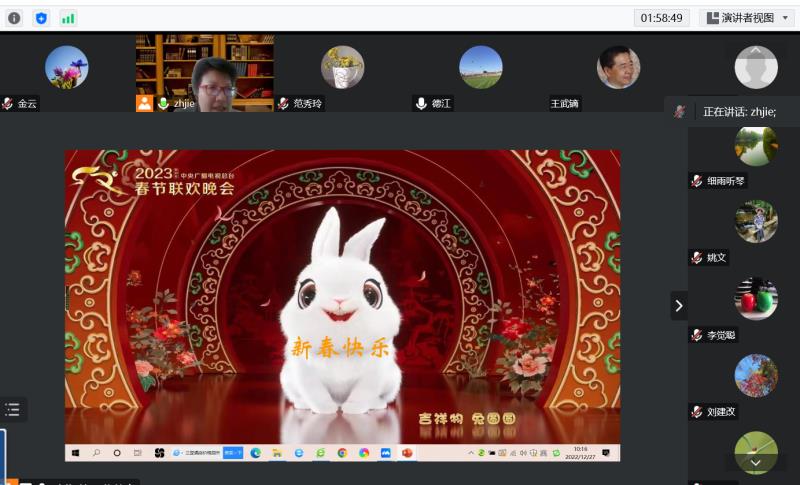Open the meeting info icon

14,18
